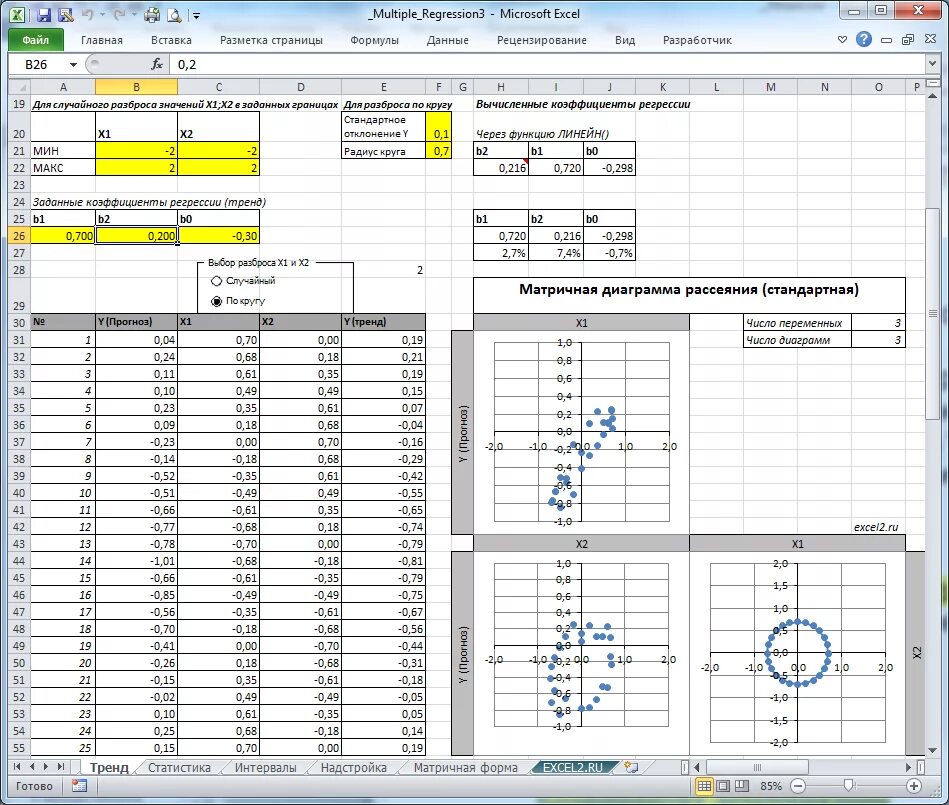Click the Quick Print icon
Screen dimensions: 949x805
(x=152, y=14)
